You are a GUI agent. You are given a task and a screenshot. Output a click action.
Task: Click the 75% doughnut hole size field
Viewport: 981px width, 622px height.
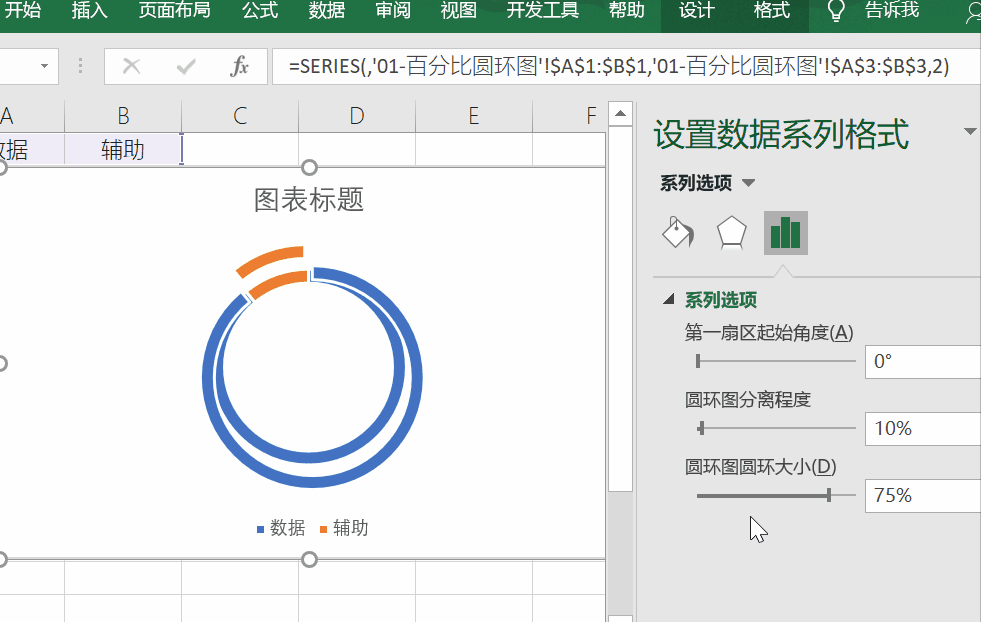coord(923,496)
